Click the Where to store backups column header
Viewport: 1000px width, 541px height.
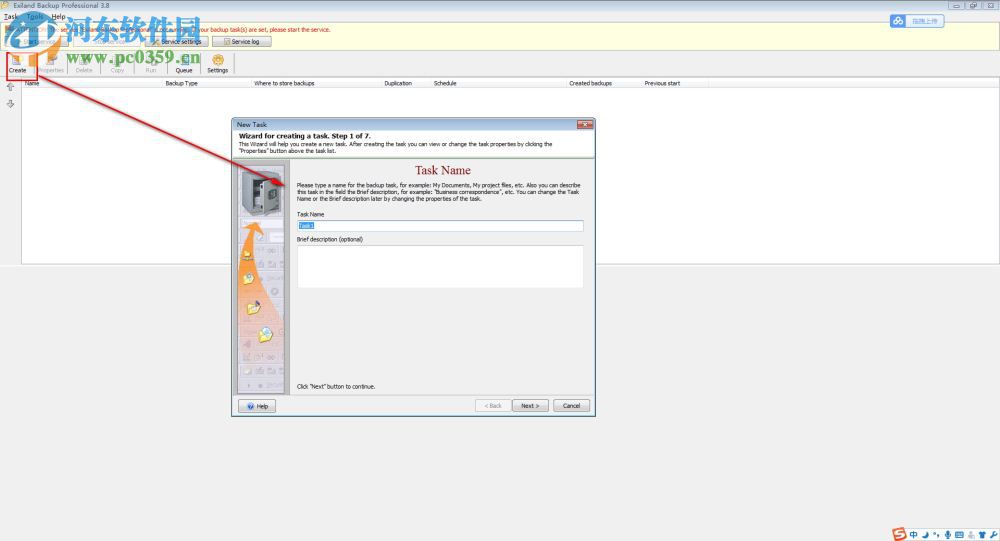284,83
